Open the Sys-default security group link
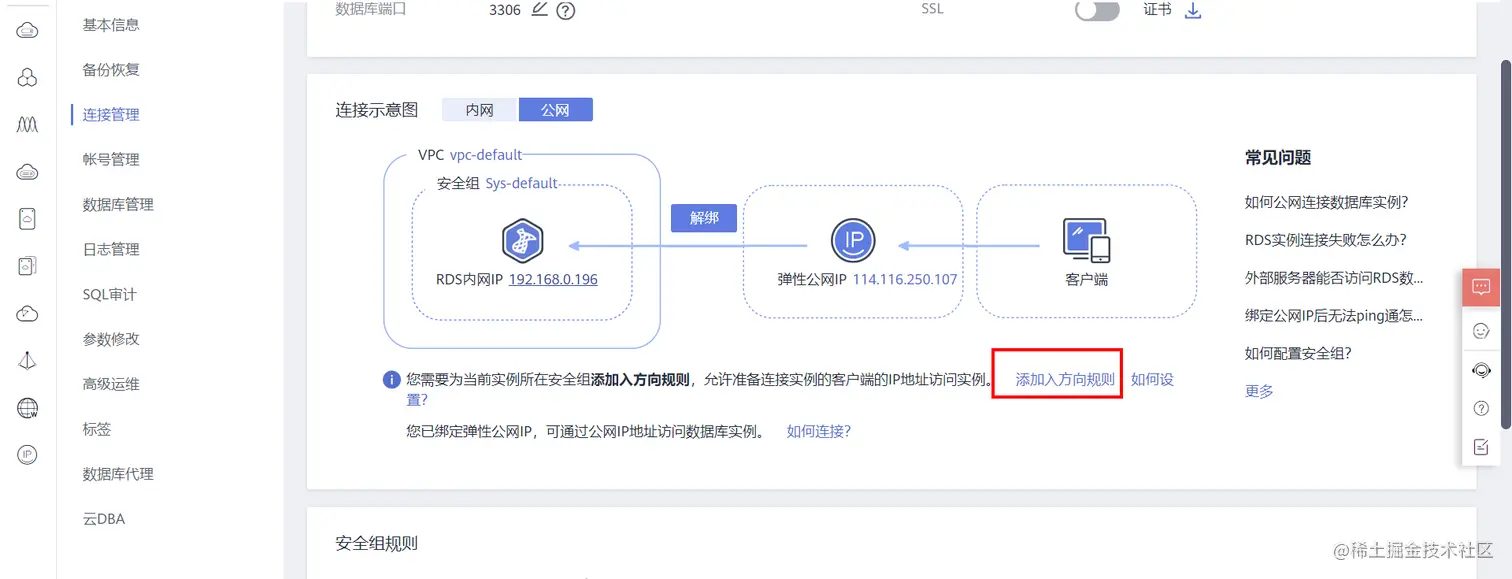This screenshot has width=1512, height=579. 521,183
